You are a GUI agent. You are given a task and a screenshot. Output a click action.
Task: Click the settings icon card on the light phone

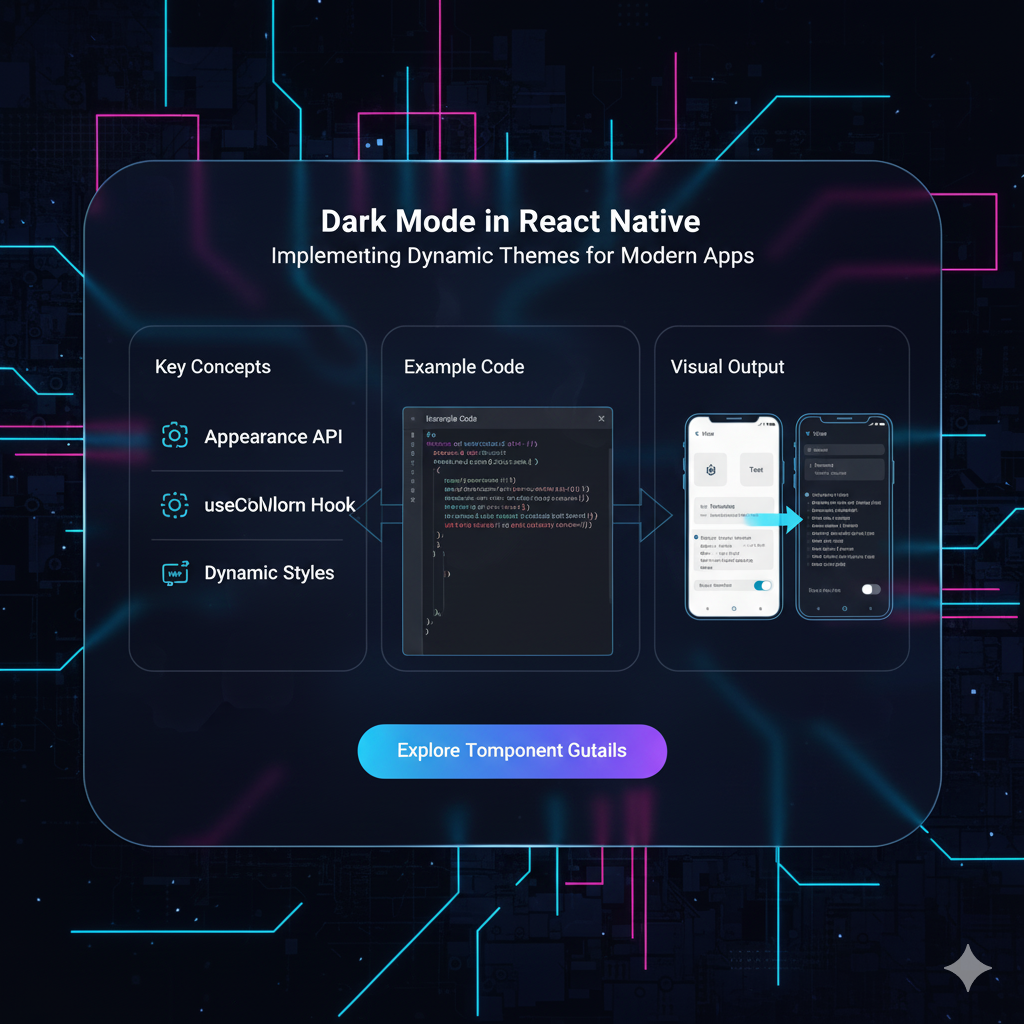click(711, 470)
